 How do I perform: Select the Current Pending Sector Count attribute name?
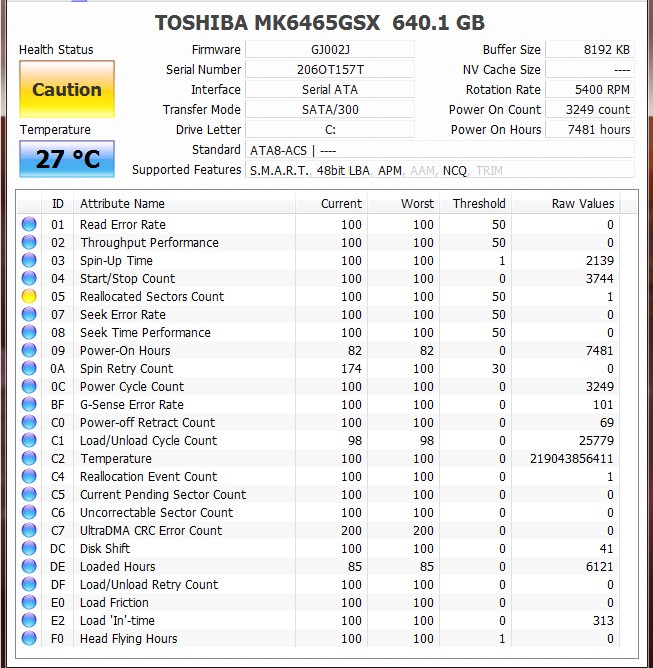tap(163, 495)
